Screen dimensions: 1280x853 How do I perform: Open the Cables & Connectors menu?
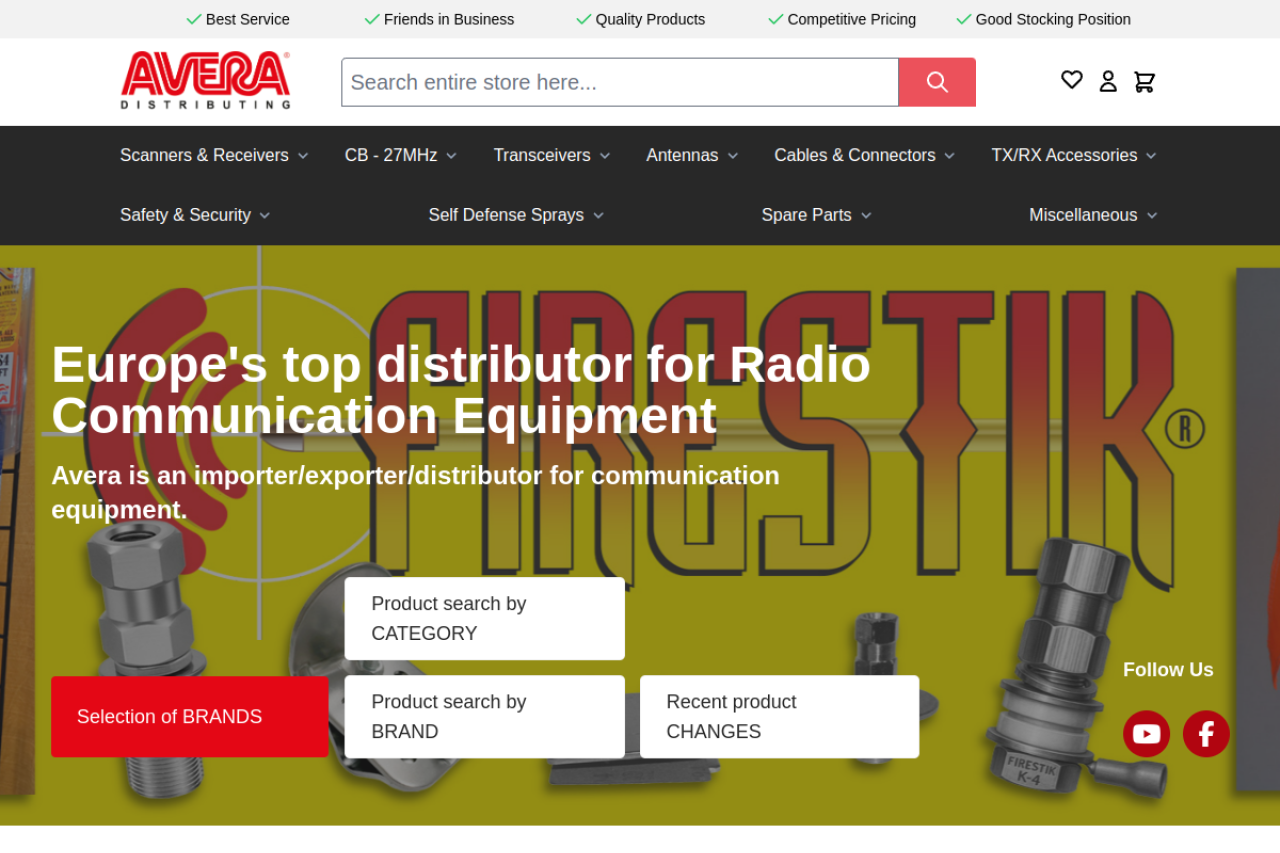coord(864,155)
